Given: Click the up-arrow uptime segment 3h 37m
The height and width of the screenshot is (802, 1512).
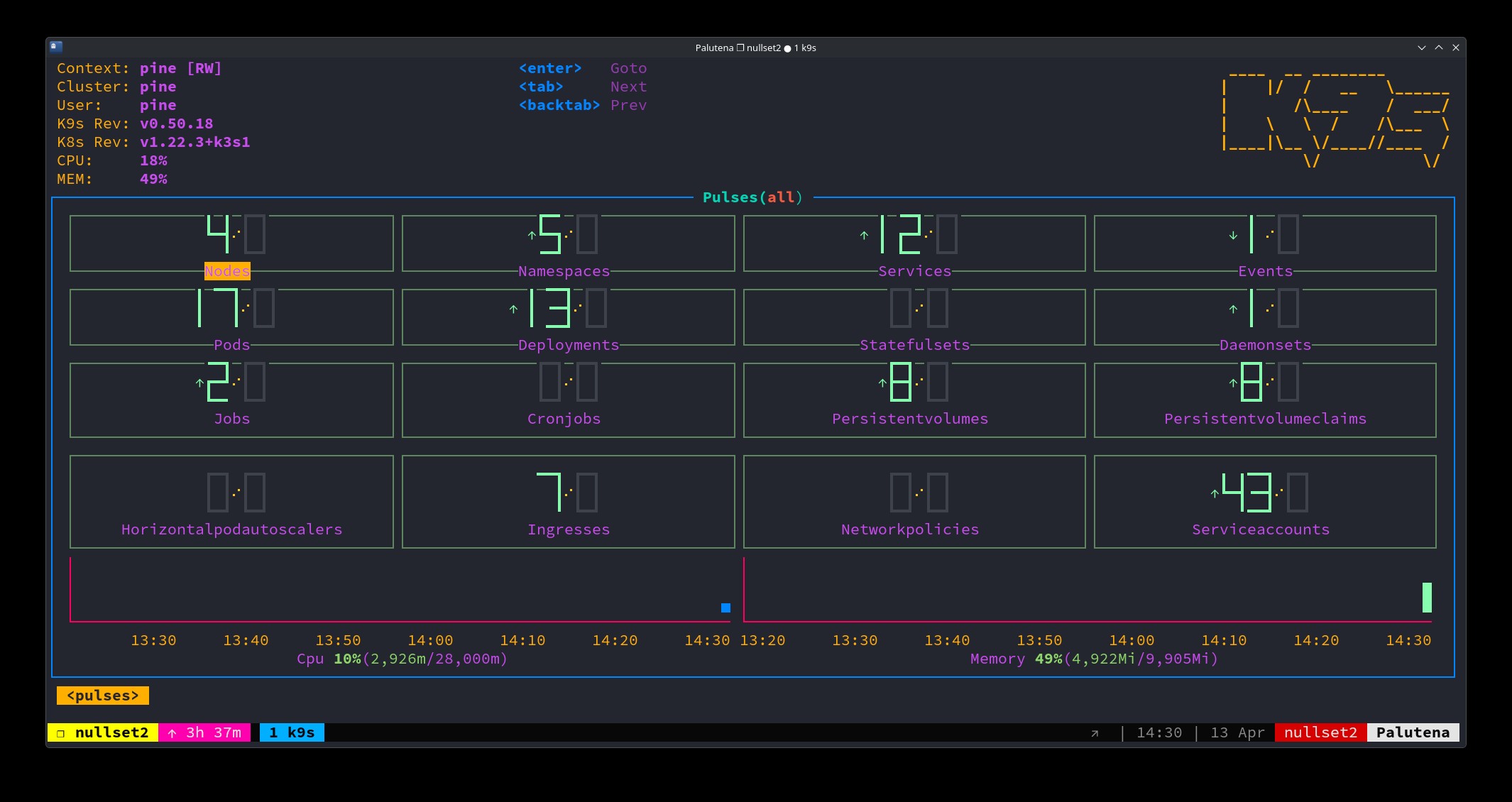Looking at the screenshot, I should pyautogui.click(x=204, y=732).
